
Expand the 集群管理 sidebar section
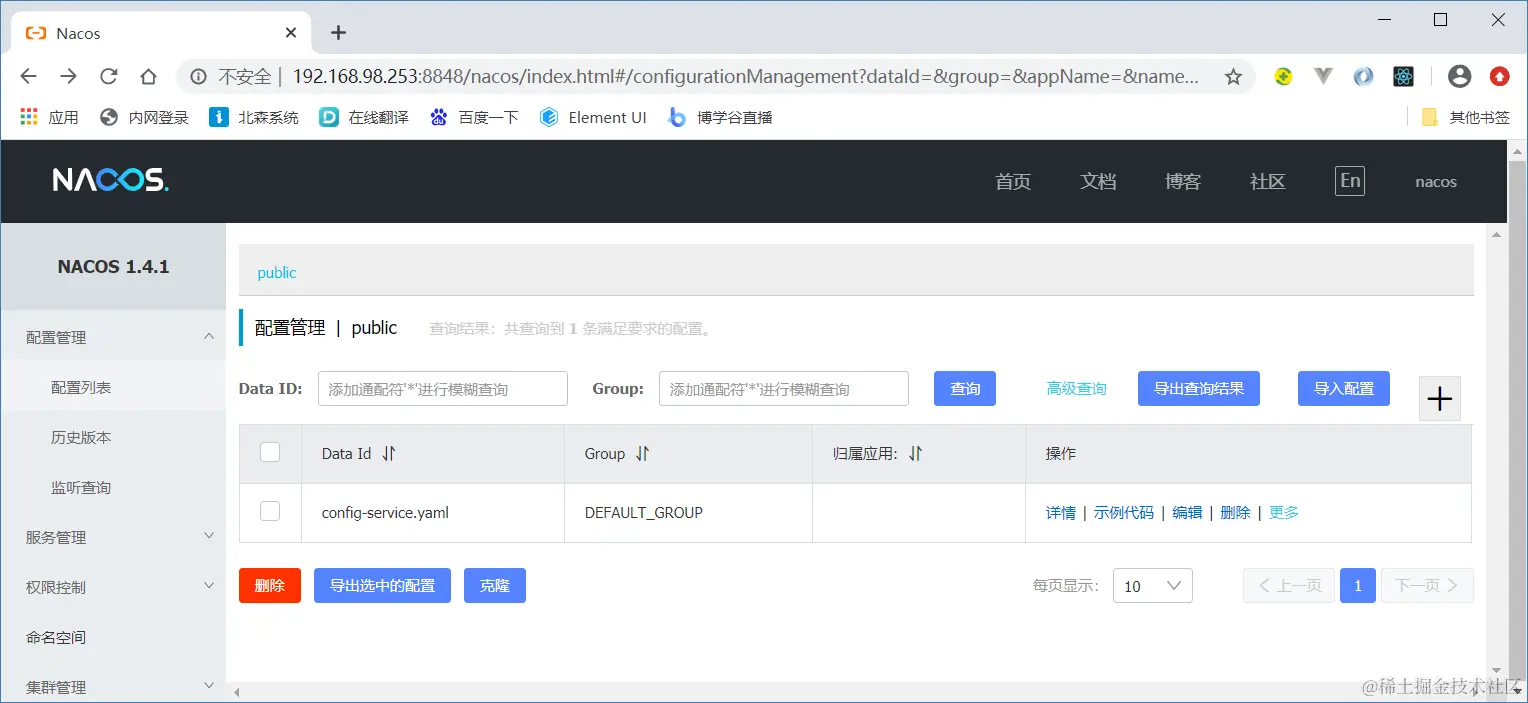tap(208, 686)
